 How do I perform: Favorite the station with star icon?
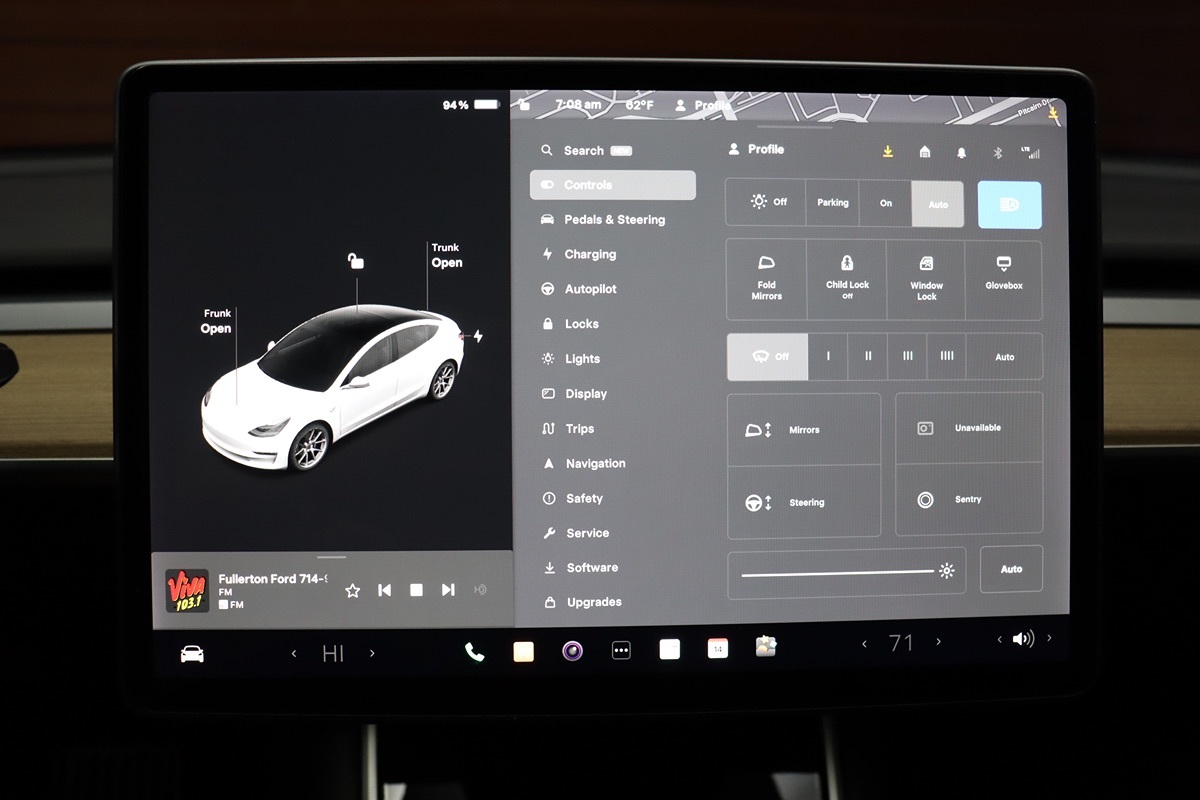point(352,590)
